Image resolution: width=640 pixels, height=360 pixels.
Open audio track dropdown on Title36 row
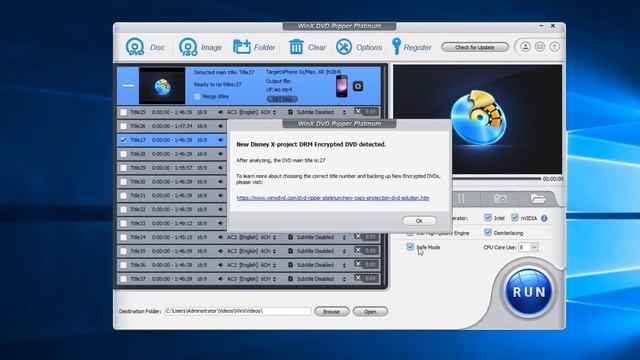pyautogui.click(x=274, y=265)
